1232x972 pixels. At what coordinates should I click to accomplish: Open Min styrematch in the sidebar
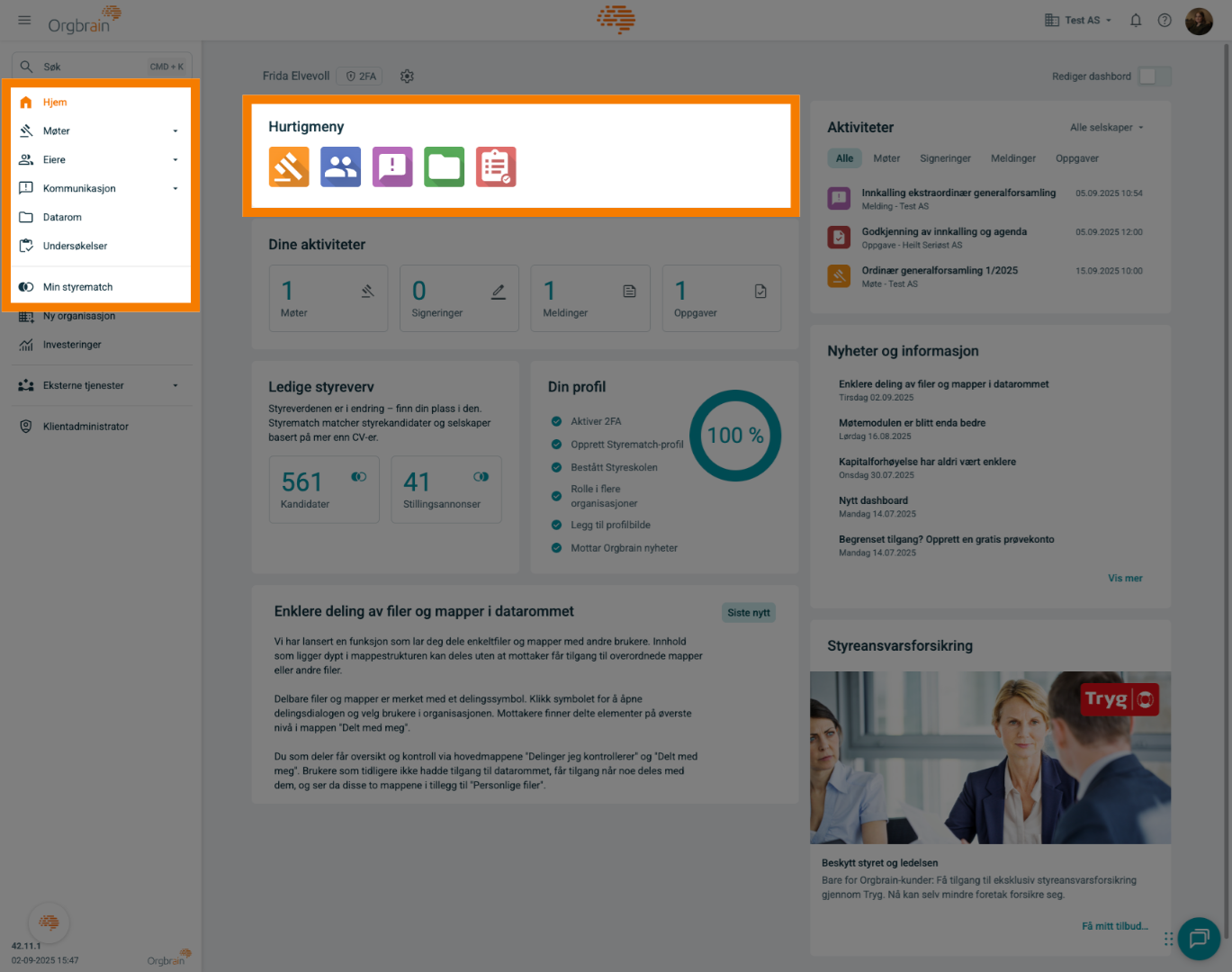point(101,287)
